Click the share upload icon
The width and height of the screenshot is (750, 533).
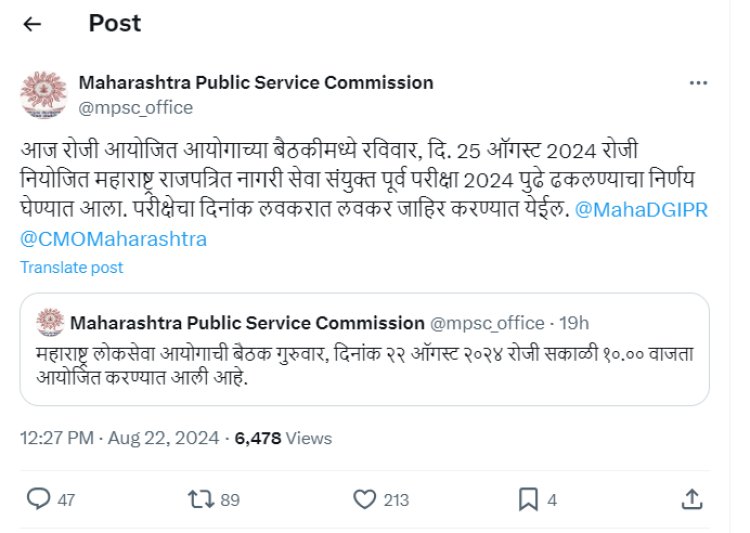(691, 498)
